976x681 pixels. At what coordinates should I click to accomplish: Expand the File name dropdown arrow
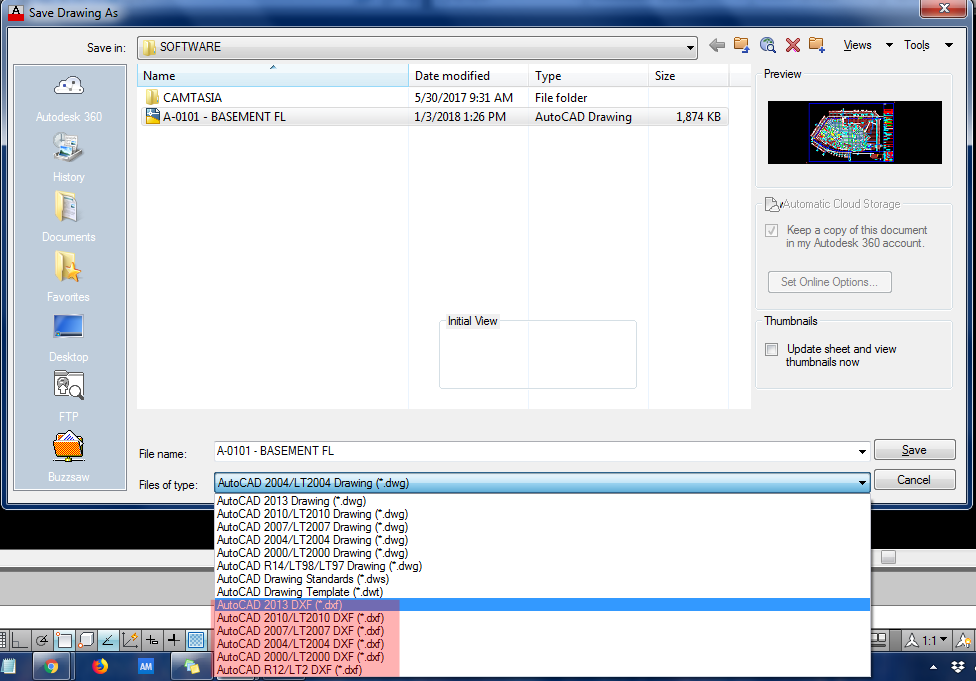(x=862, y=451)
